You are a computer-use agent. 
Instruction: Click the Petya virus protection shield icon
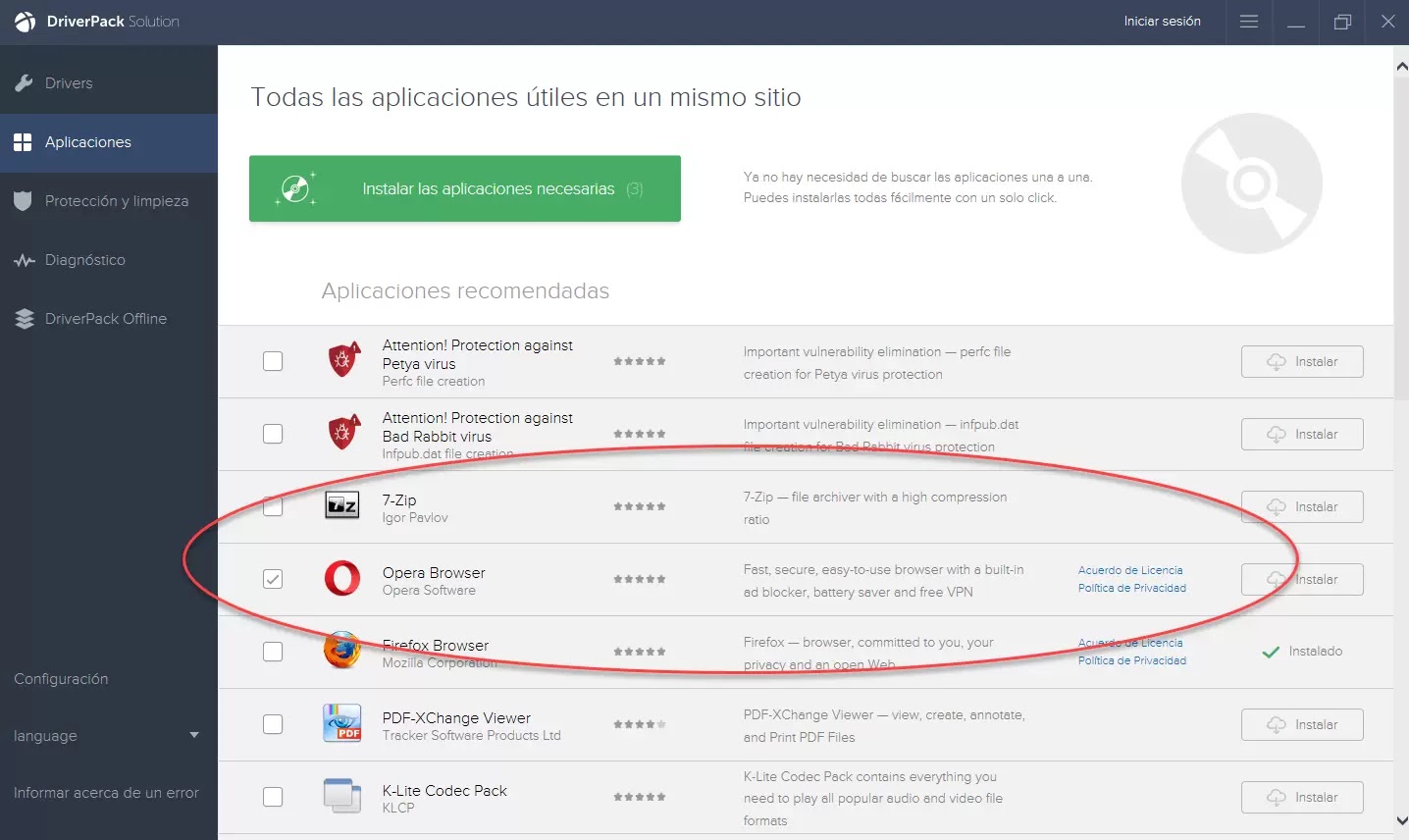[x=342, y=361]
